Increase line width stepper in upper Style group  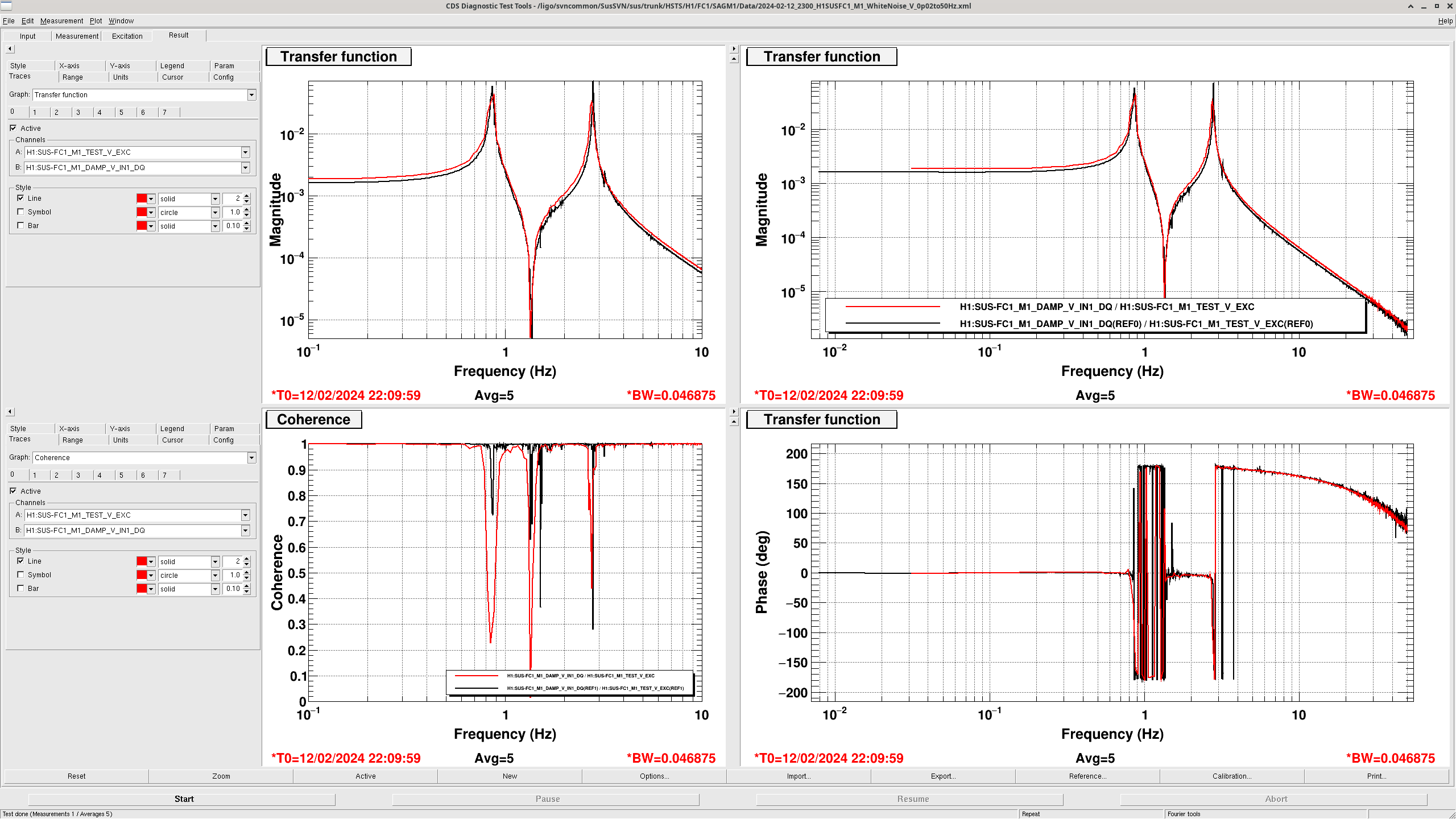click(x=247, y=196)
